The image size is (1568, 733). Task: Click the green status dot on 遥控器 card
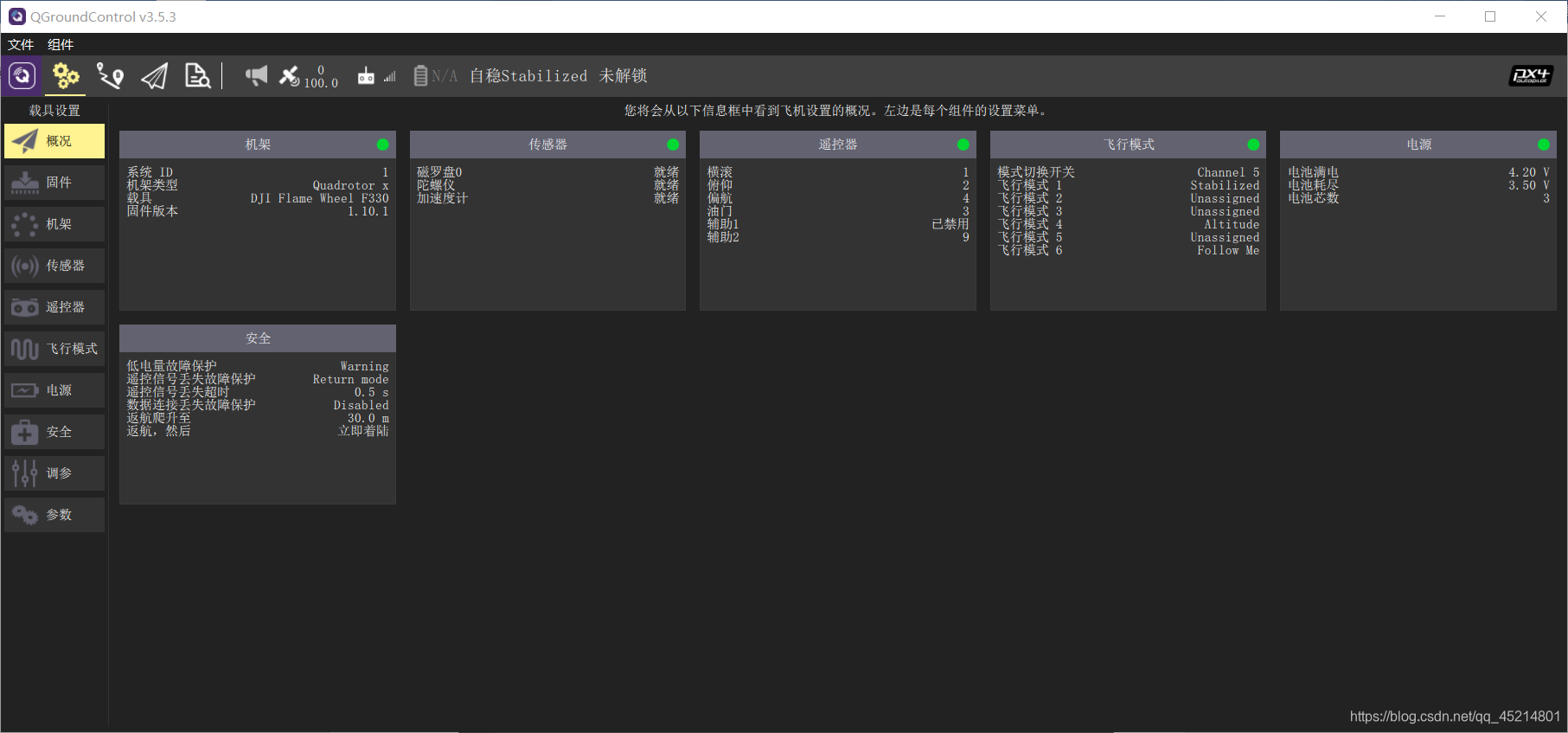pos(963,145)
